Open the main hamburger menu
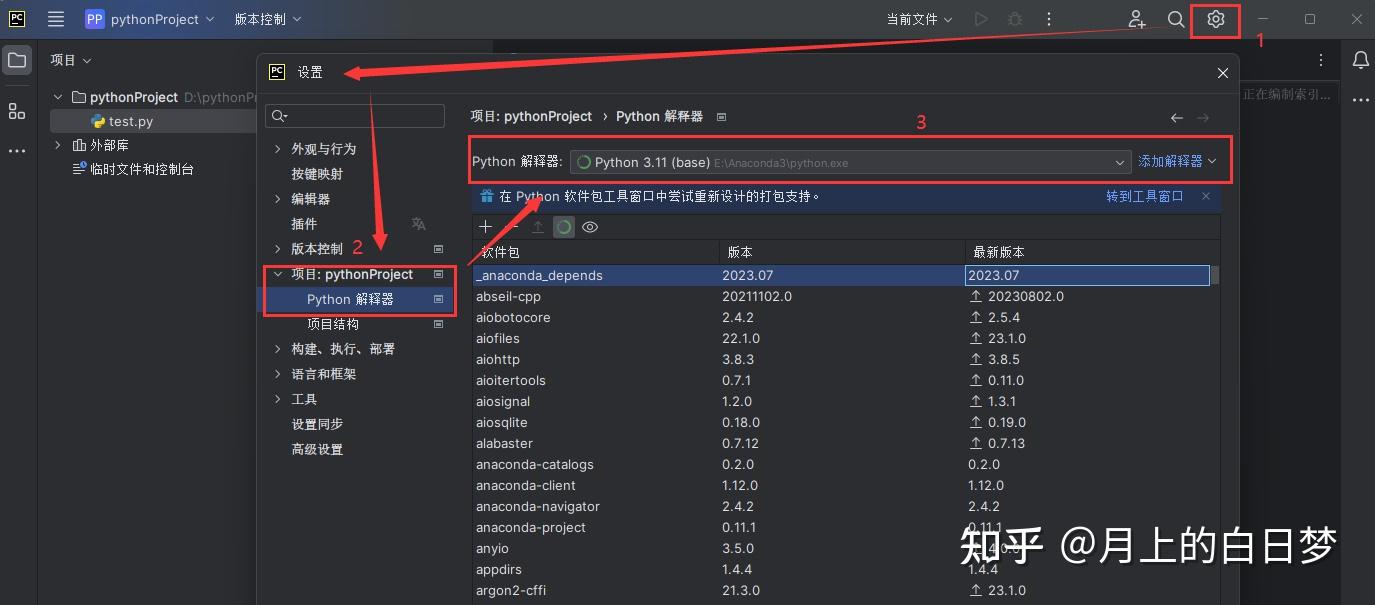Image resolution: width=1375 pixels, height=605 pixels. [x=55, y=18]
